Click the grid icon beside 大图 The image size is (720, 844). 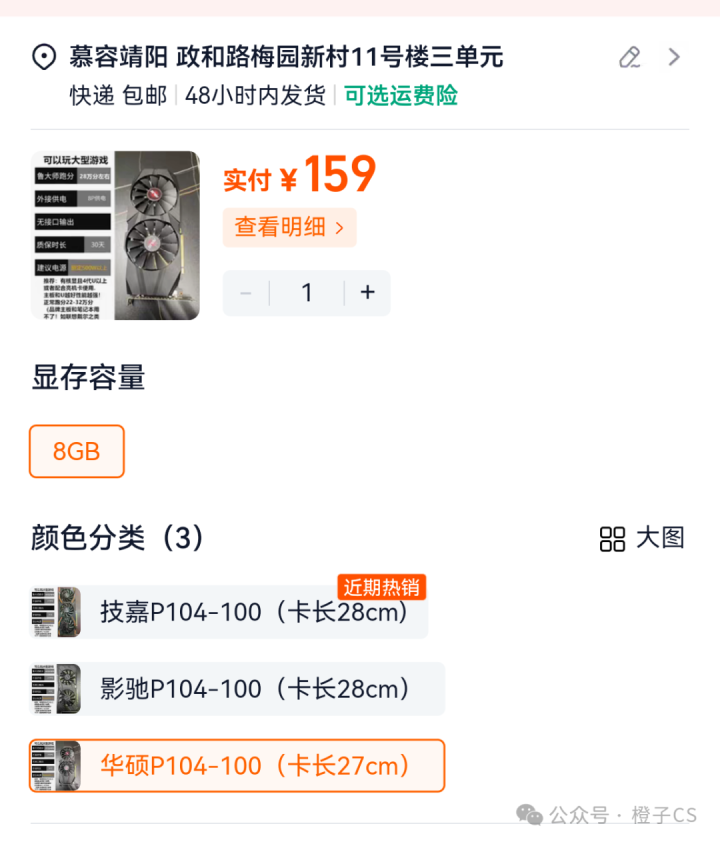click(612, 539)
